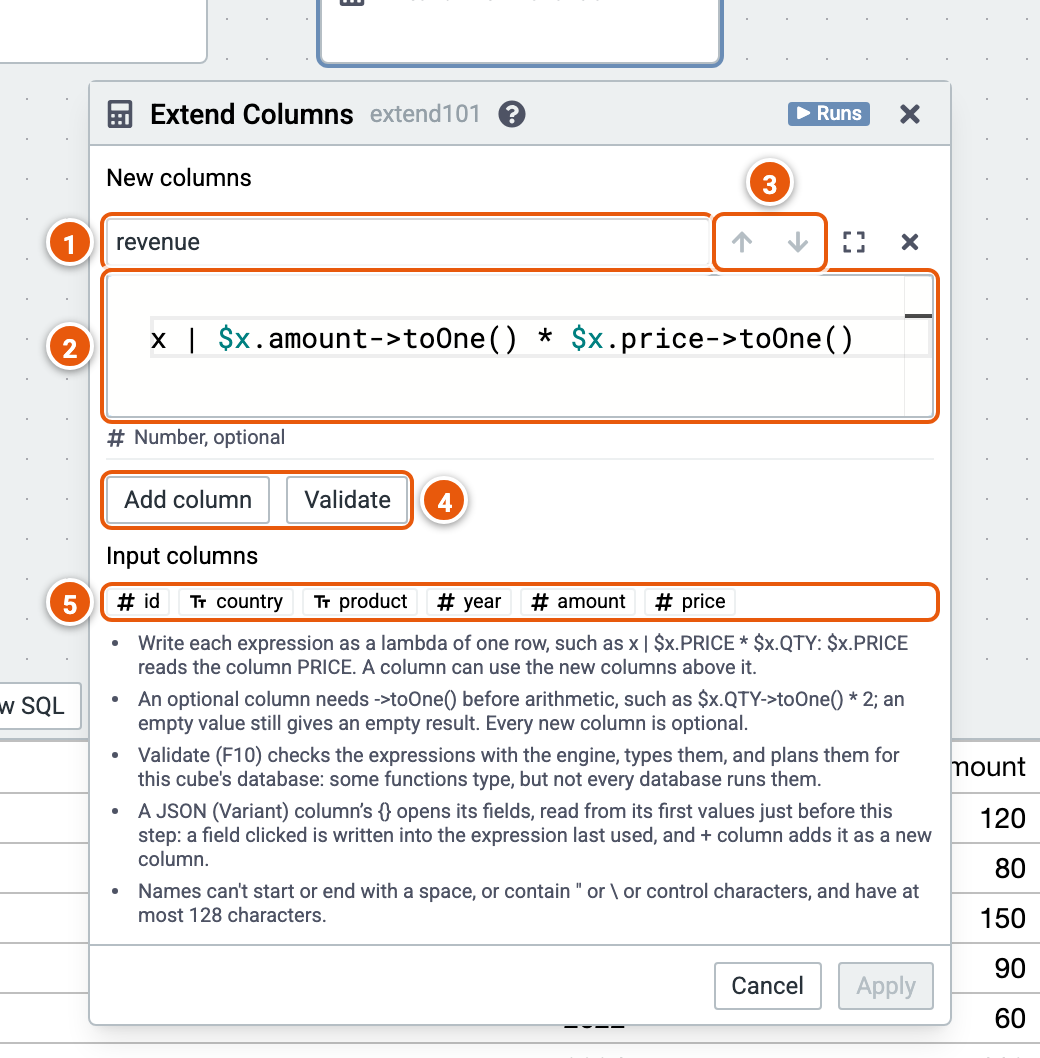Edit the revenue column name field

click(x=407, y=242)
